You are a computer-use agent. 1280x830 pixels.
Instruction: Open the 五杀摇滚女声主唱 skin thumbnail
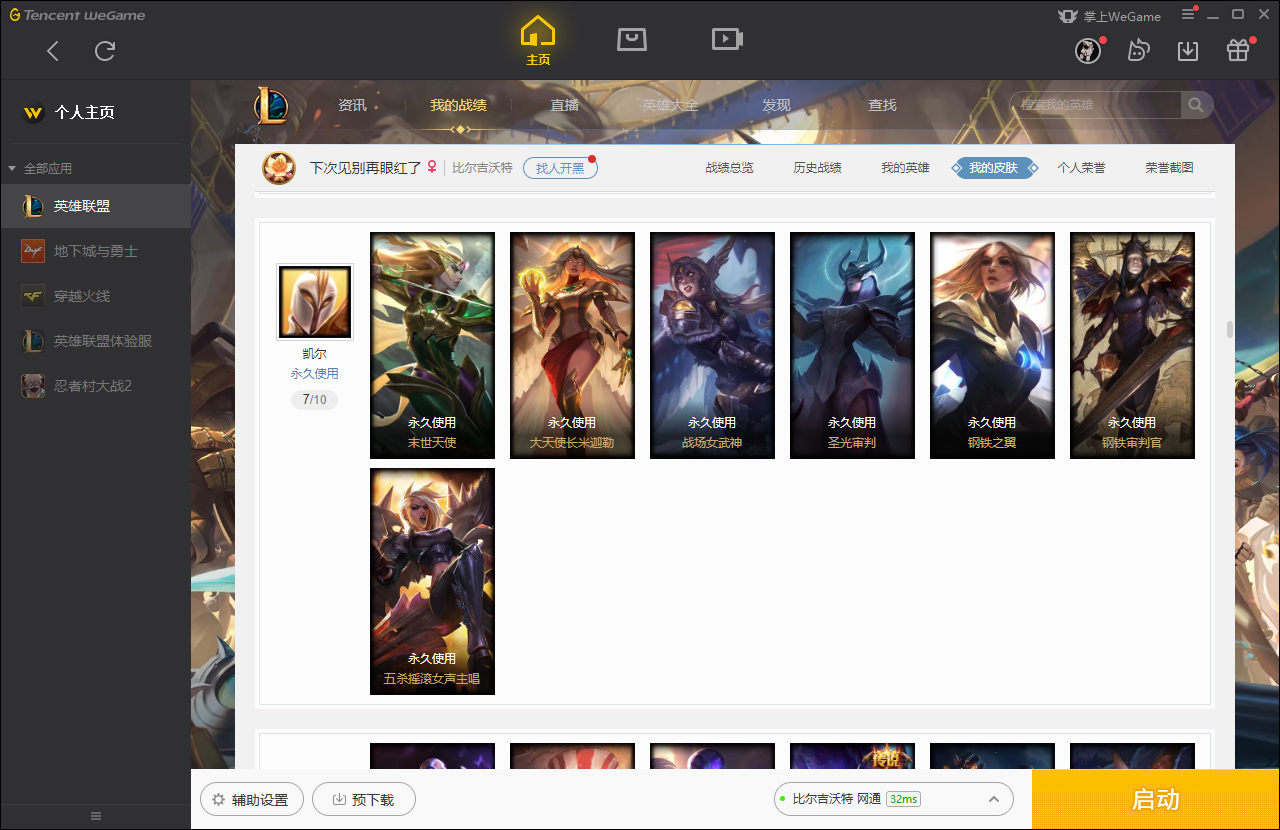tap(432, 581)
